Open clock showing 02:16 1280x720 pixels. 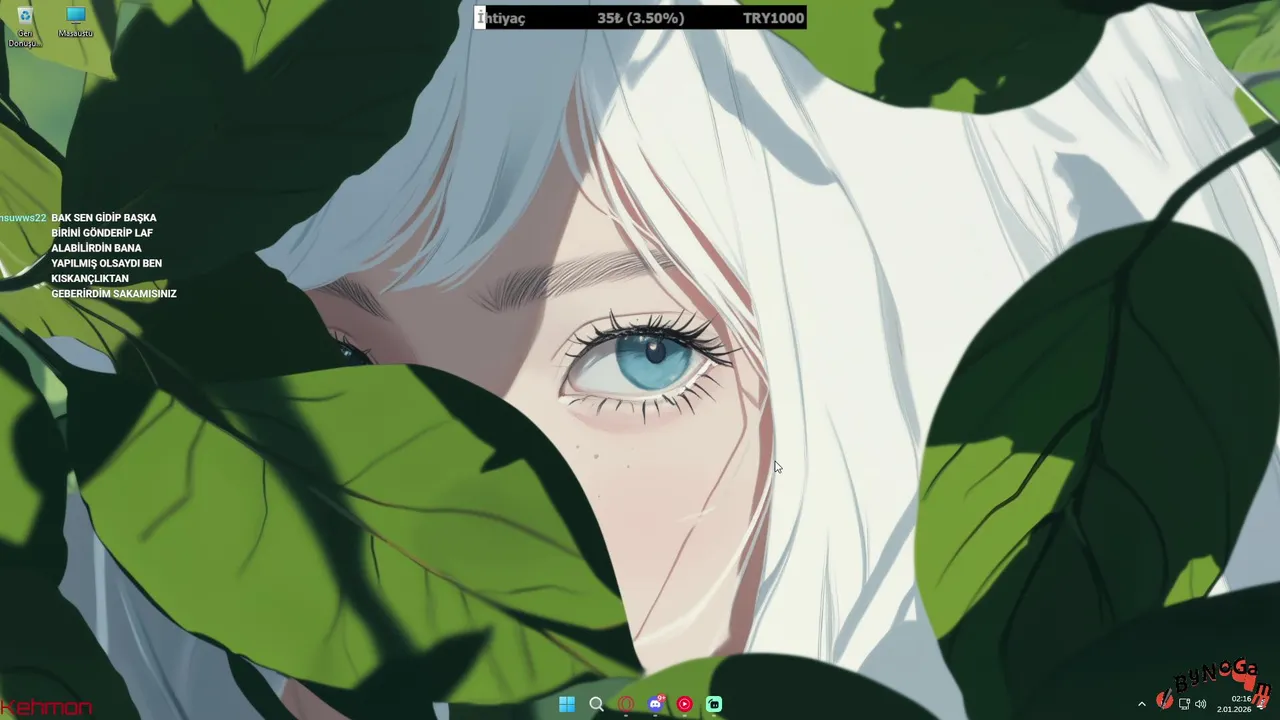1240,698
